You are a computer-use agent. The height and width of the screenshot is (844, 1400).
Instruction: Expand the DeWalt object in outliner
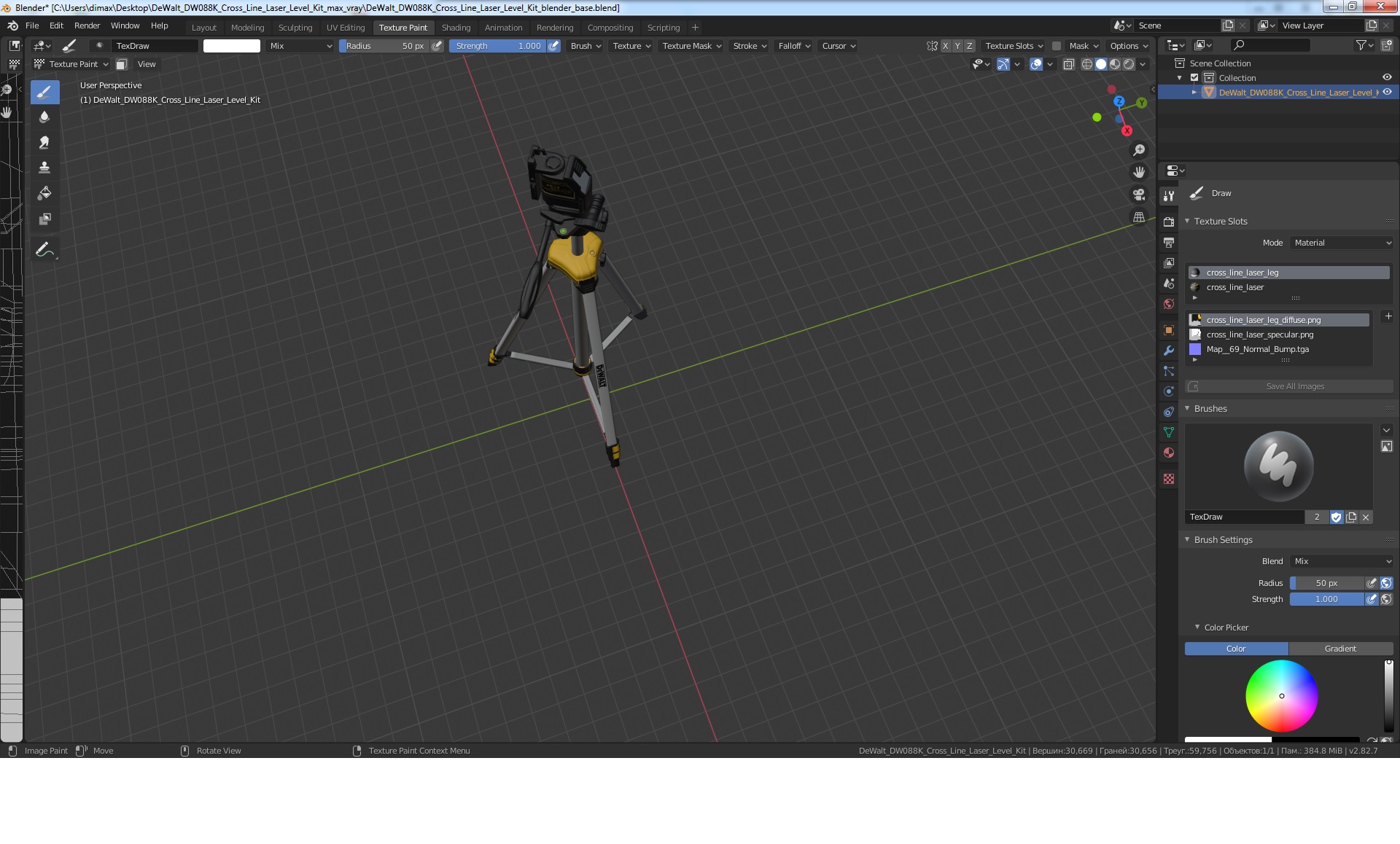[x=1194, y=92]
